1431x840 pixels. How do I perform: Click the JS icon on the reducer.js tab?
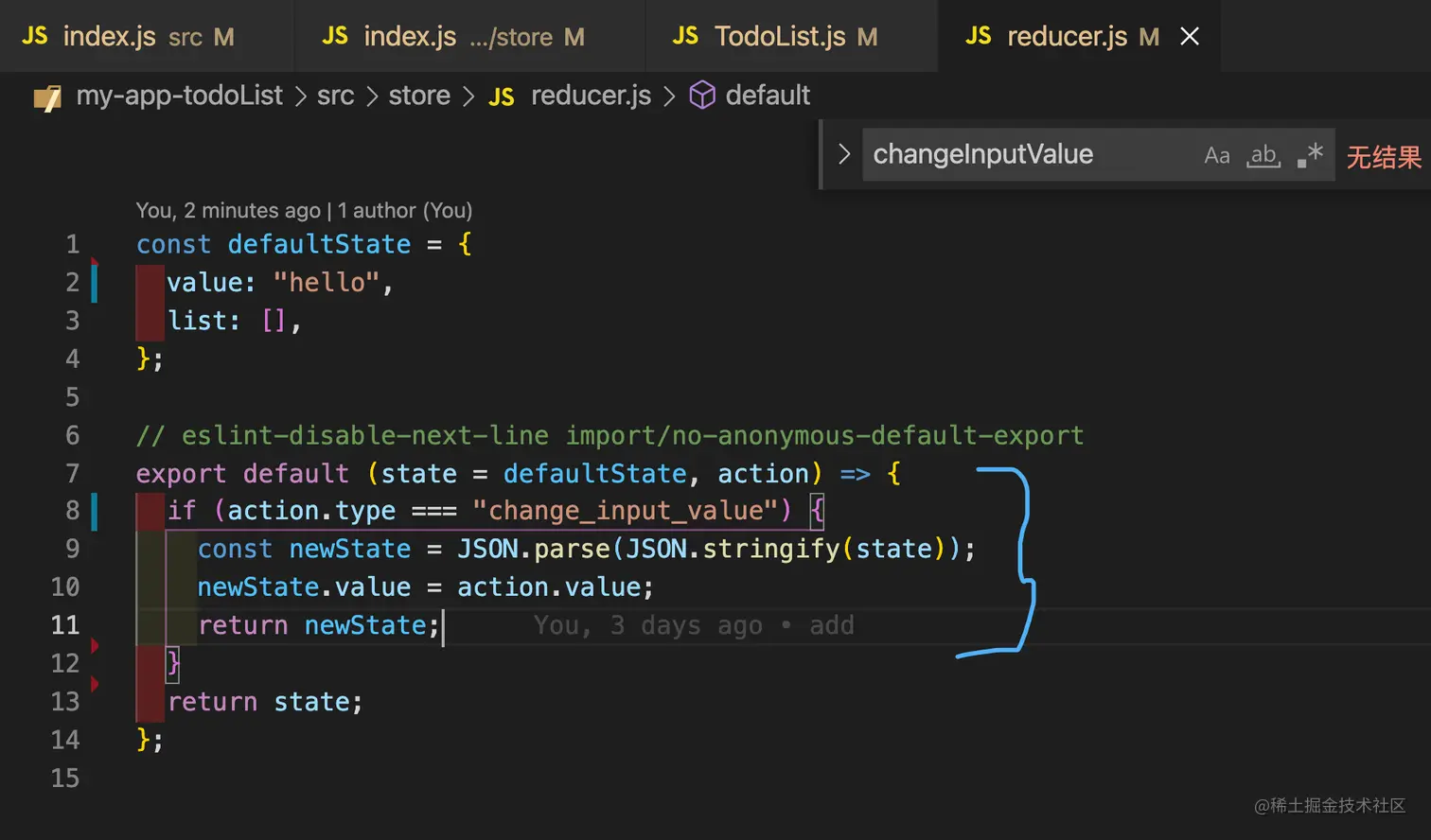coord(979,37)
